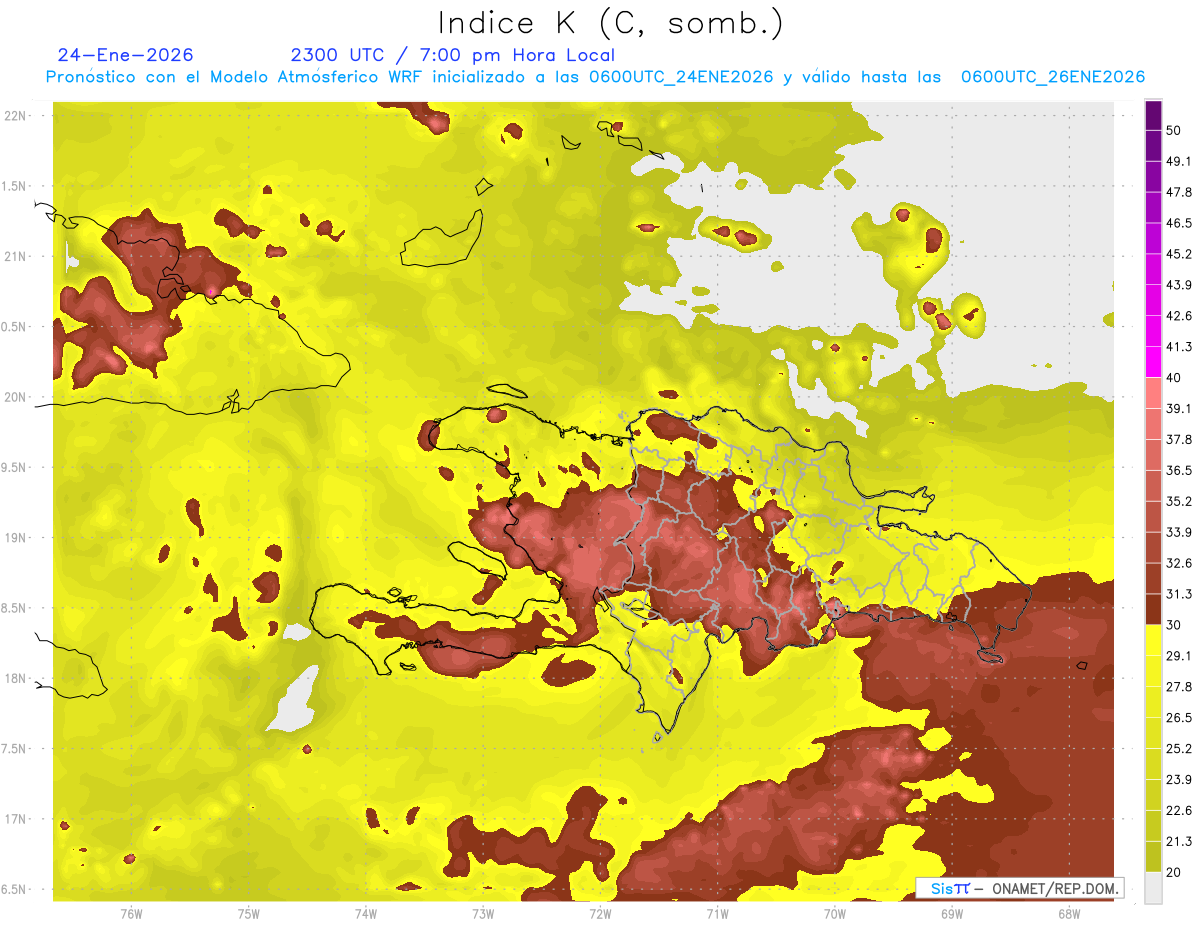The image size is (1200, 927).
Task: Click the color scale value "22.6"
Action: pyautogui.click(x=1179, y=810)
